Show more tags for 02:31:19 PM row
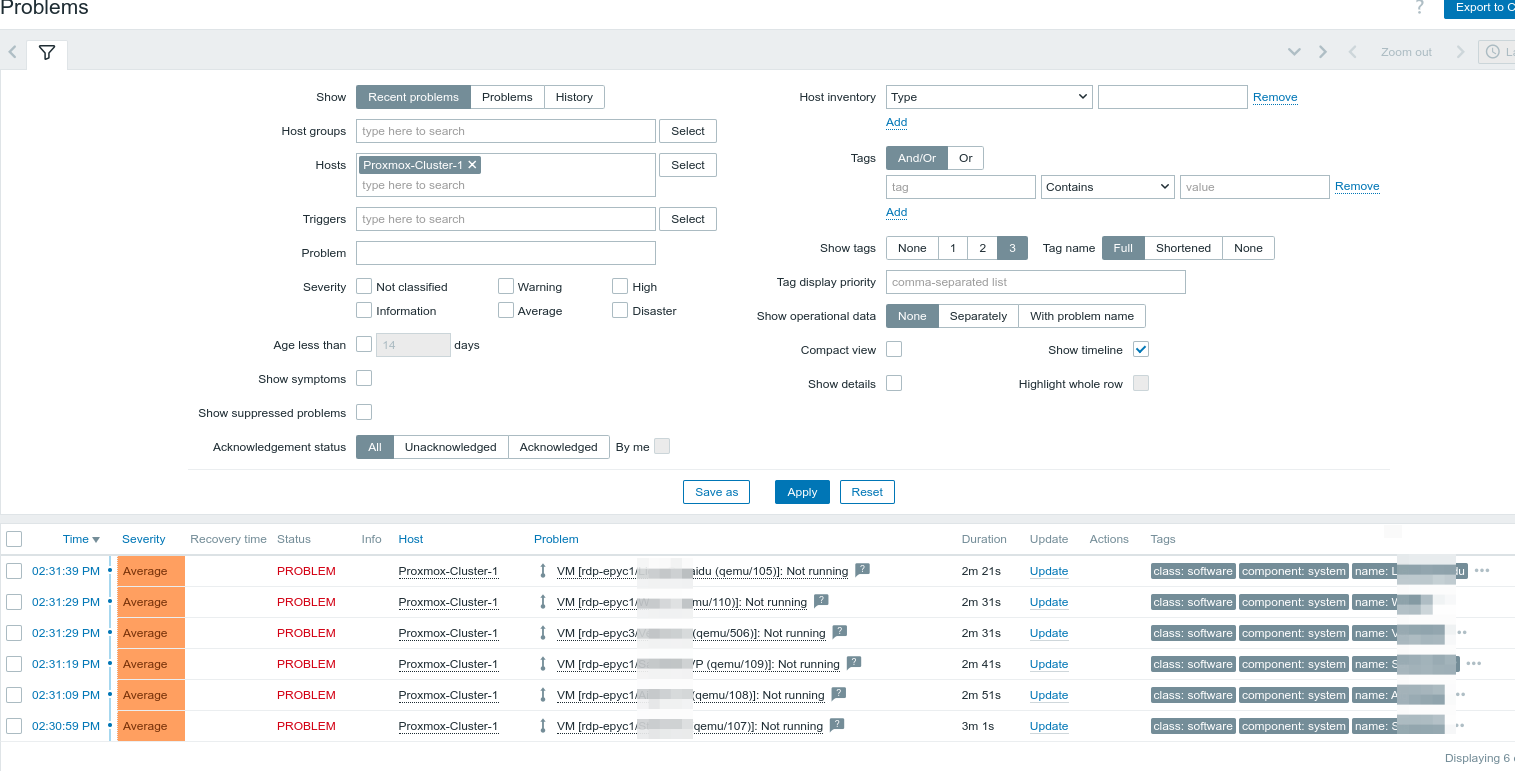This screenshot has width=1515, height=771. coord(1473,664)
